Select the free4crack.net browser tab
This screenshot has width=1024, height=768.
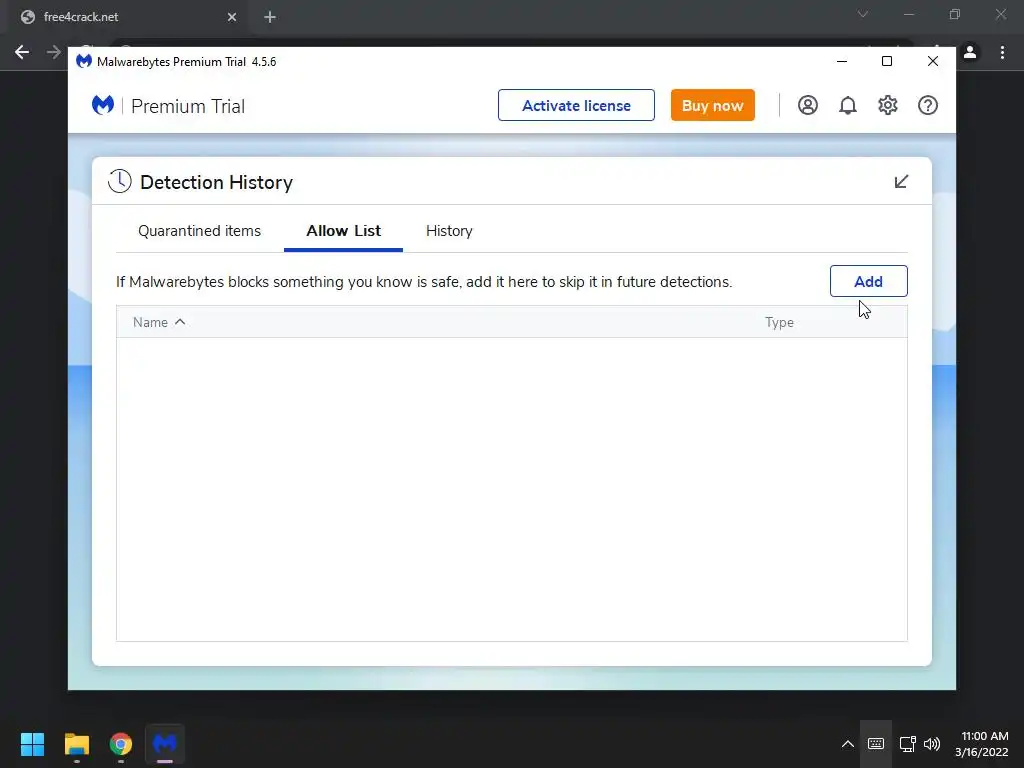click(x=129, y=17)
